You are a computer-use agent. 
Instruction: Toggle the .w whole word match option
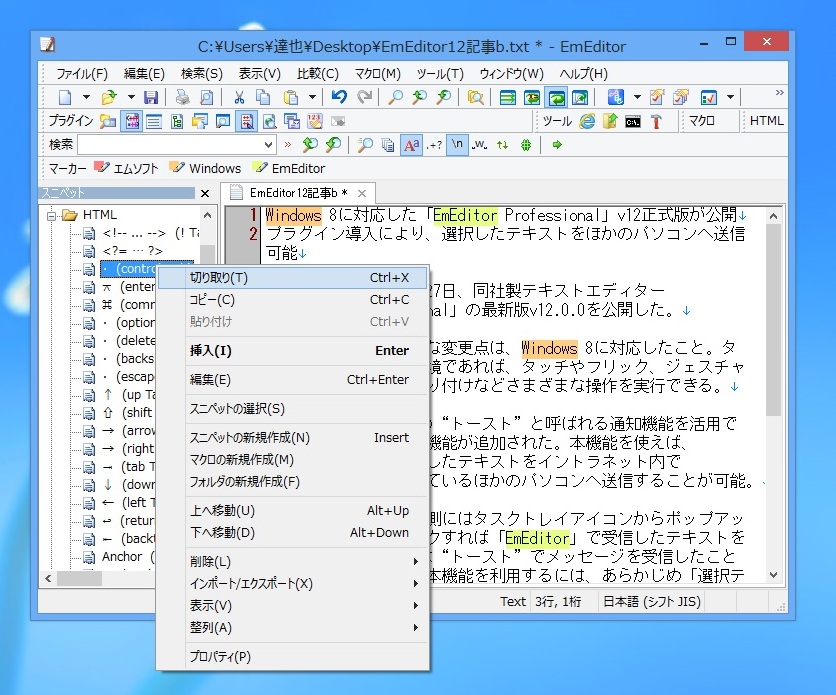click(481, 145)
